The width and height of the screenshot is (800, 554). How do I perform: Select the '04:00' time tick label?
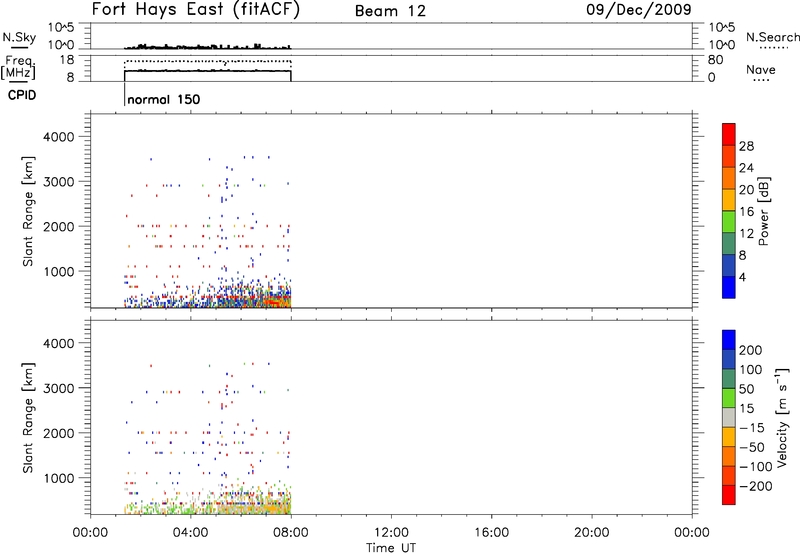pos(191,533)
